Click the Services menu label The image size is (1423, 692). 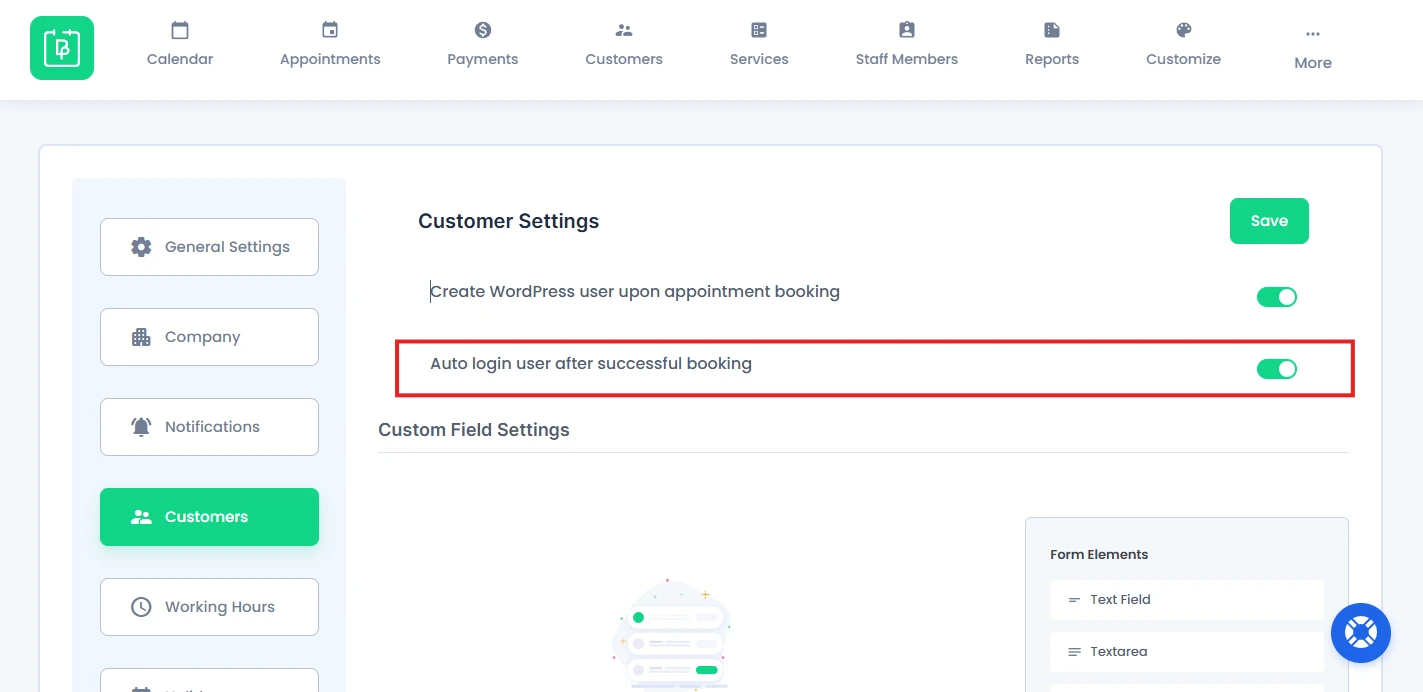coord(759,59)
